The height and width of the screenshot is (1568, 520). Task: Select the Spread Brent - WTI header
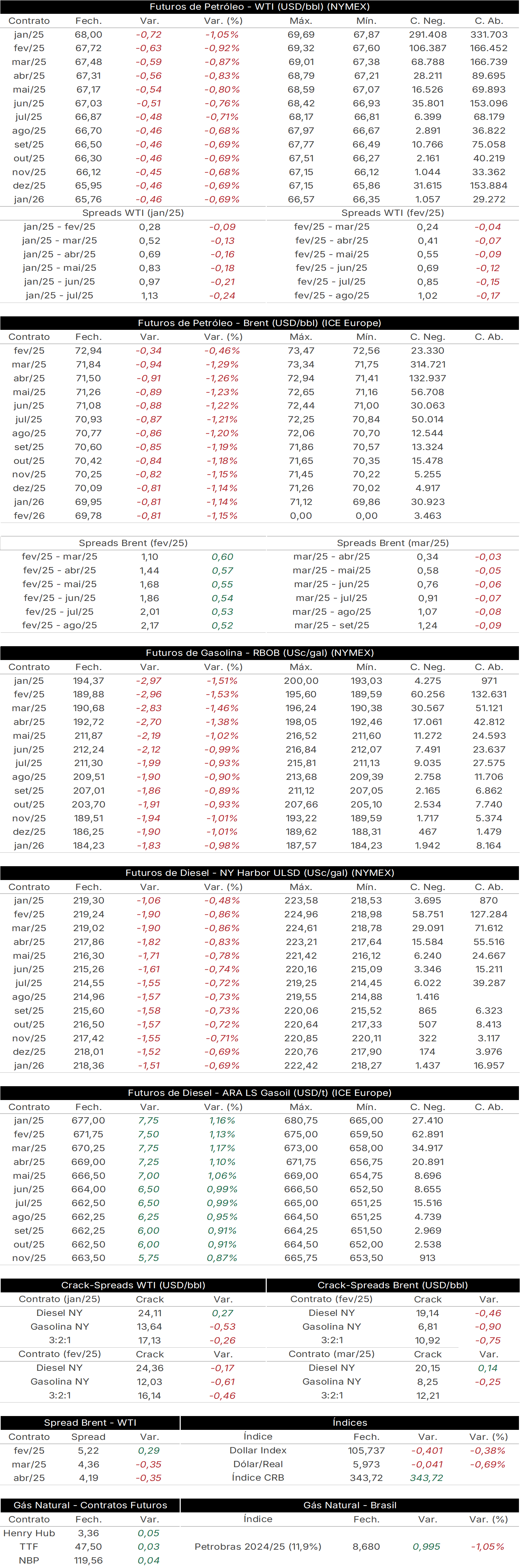click(x=90, y=1423)
